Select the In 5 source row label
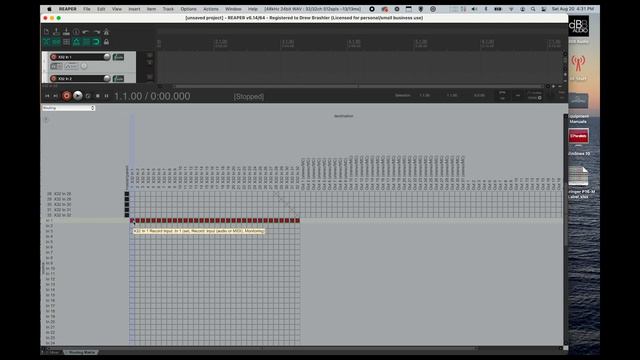Image resolution: width=640 pixels, height=360 pixels. click(x=49, y=242)
